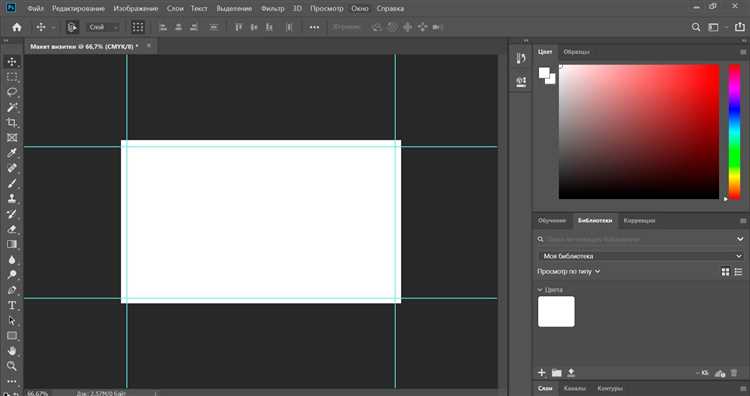Viewport: 750px width, 396px height.
Task: Select the Lasso tool
Action: 12,92
